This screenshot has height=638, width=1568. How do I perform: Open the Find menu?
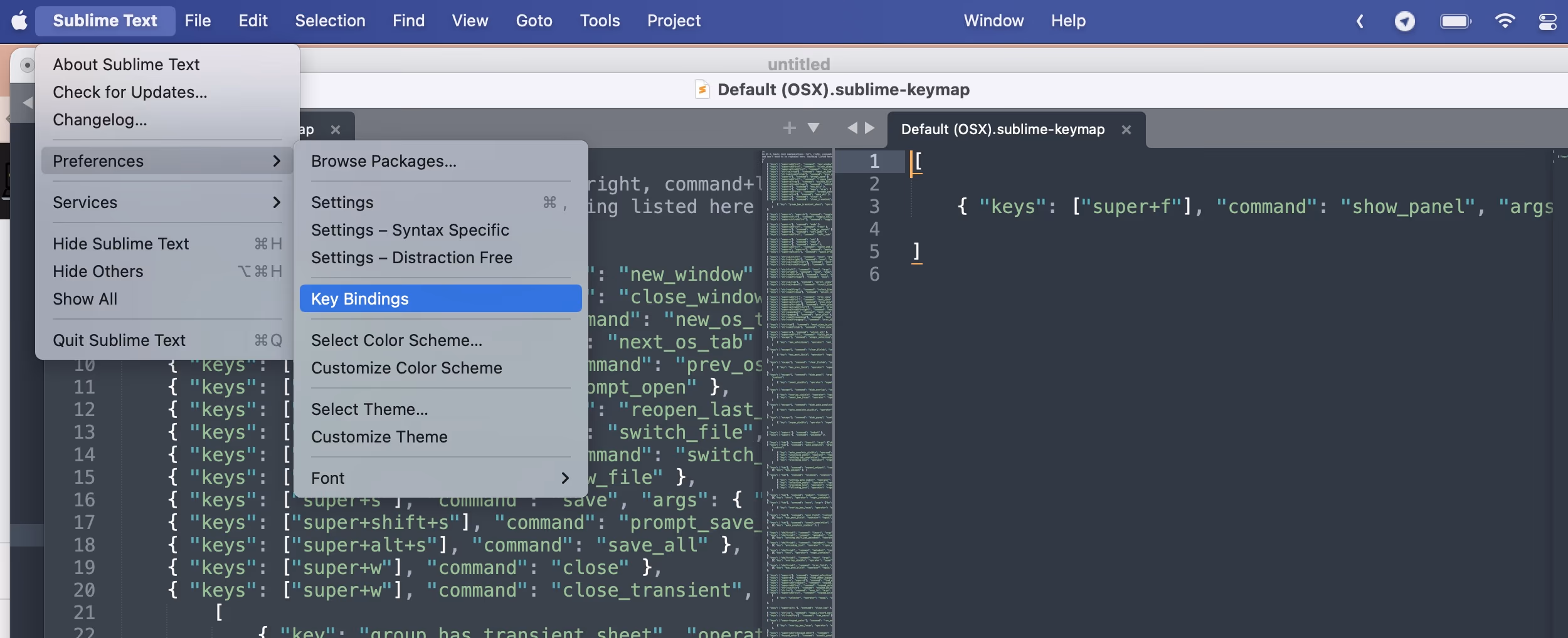coord(408,21)
